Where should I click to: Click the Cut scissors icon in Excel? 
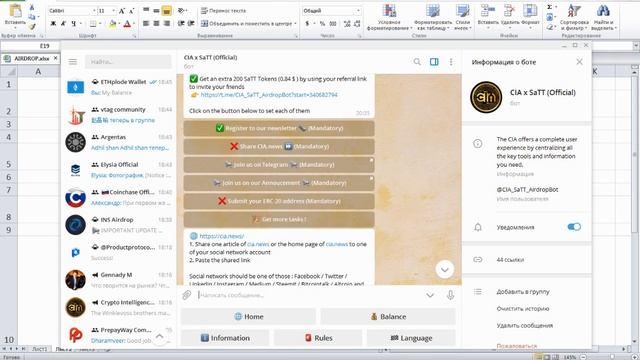click(32, 8)
